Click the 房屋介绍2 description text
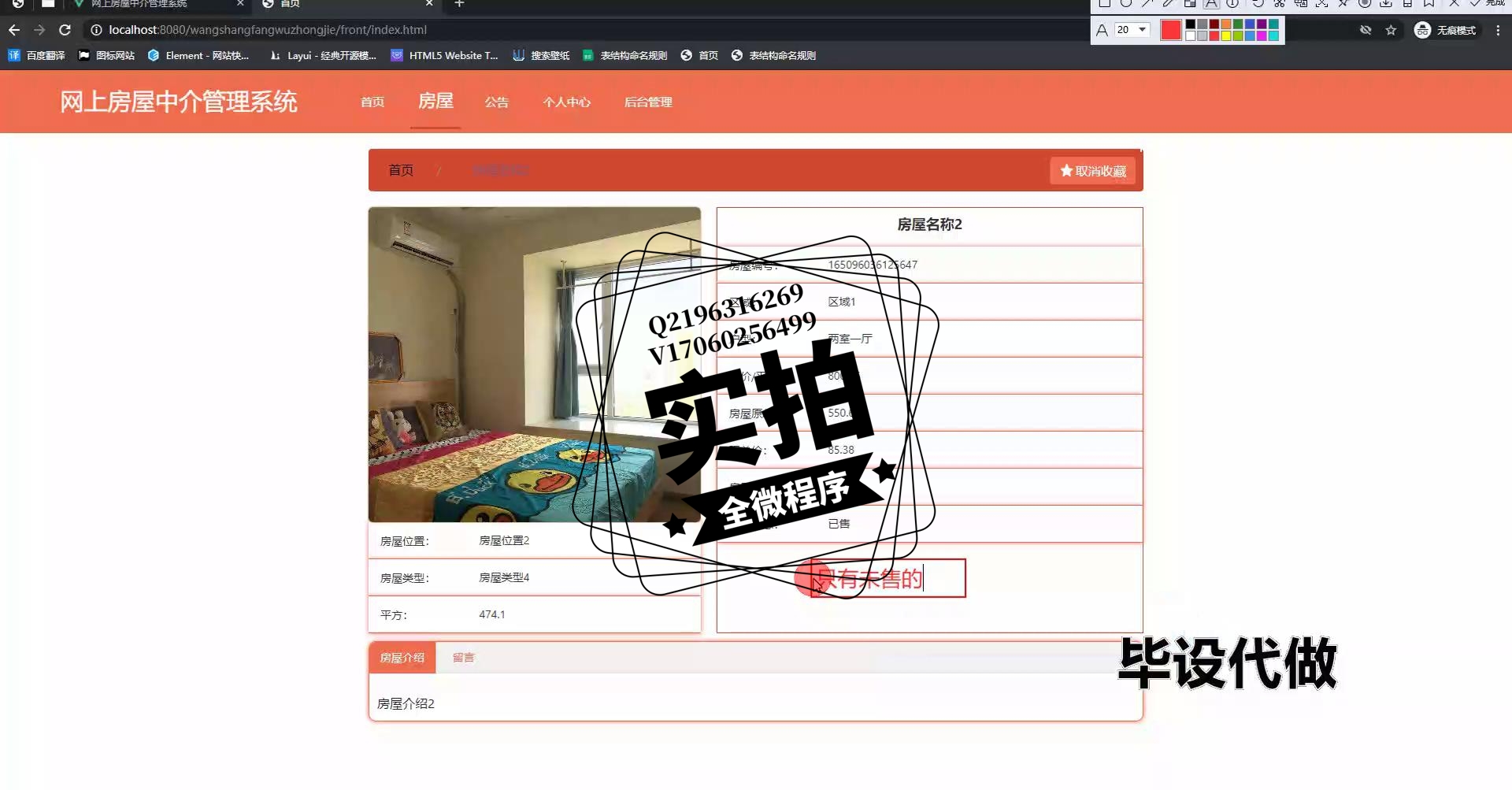This screenshot has height=790, width=1512. click(406, 703)
